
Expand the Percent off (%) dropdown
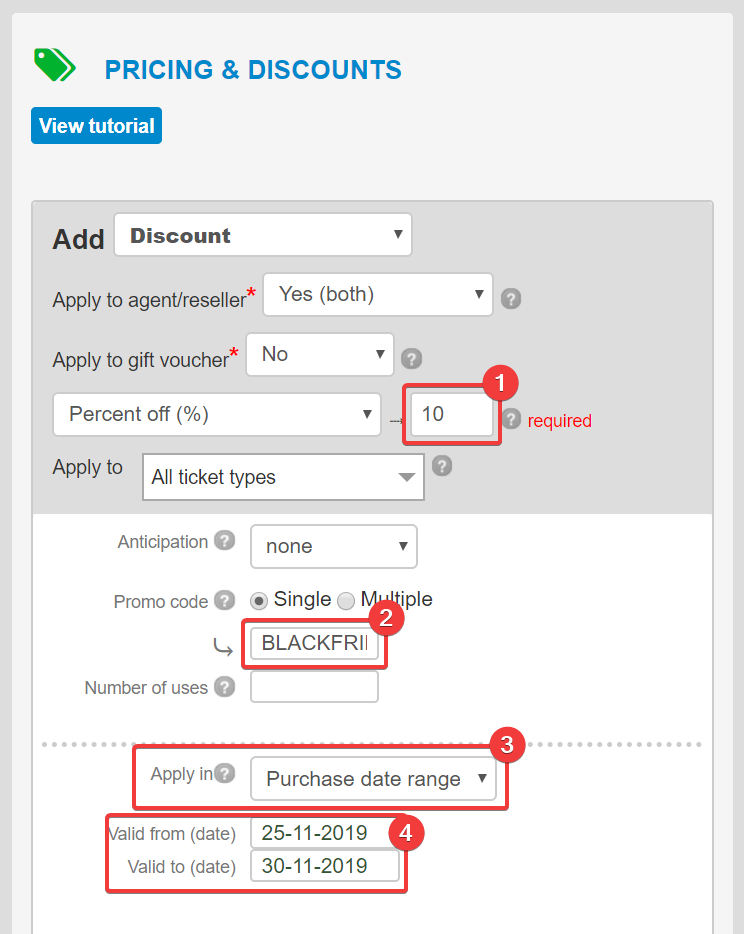(x=216, y=415)
